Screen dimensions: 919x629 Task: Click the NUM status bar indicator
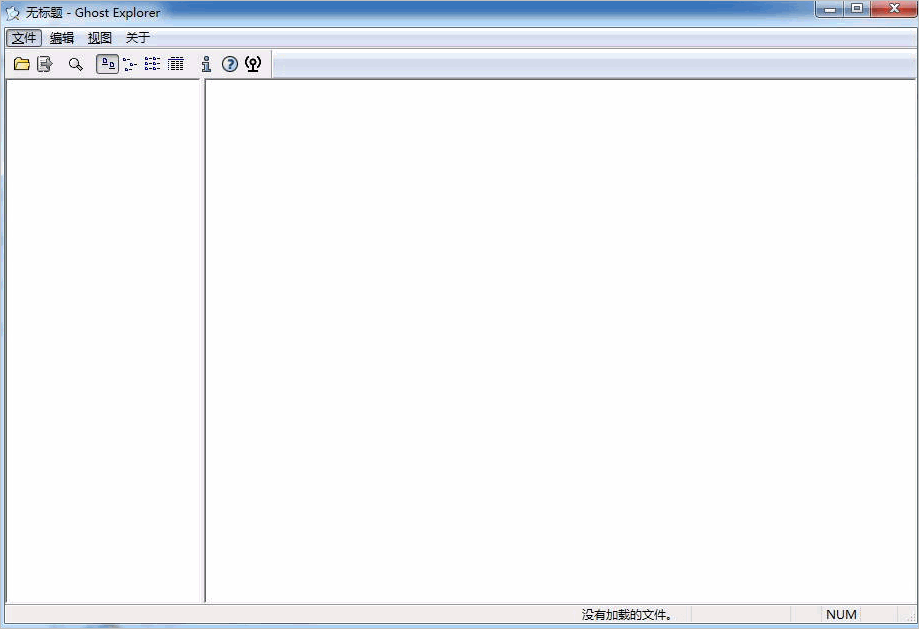[841, 614]
